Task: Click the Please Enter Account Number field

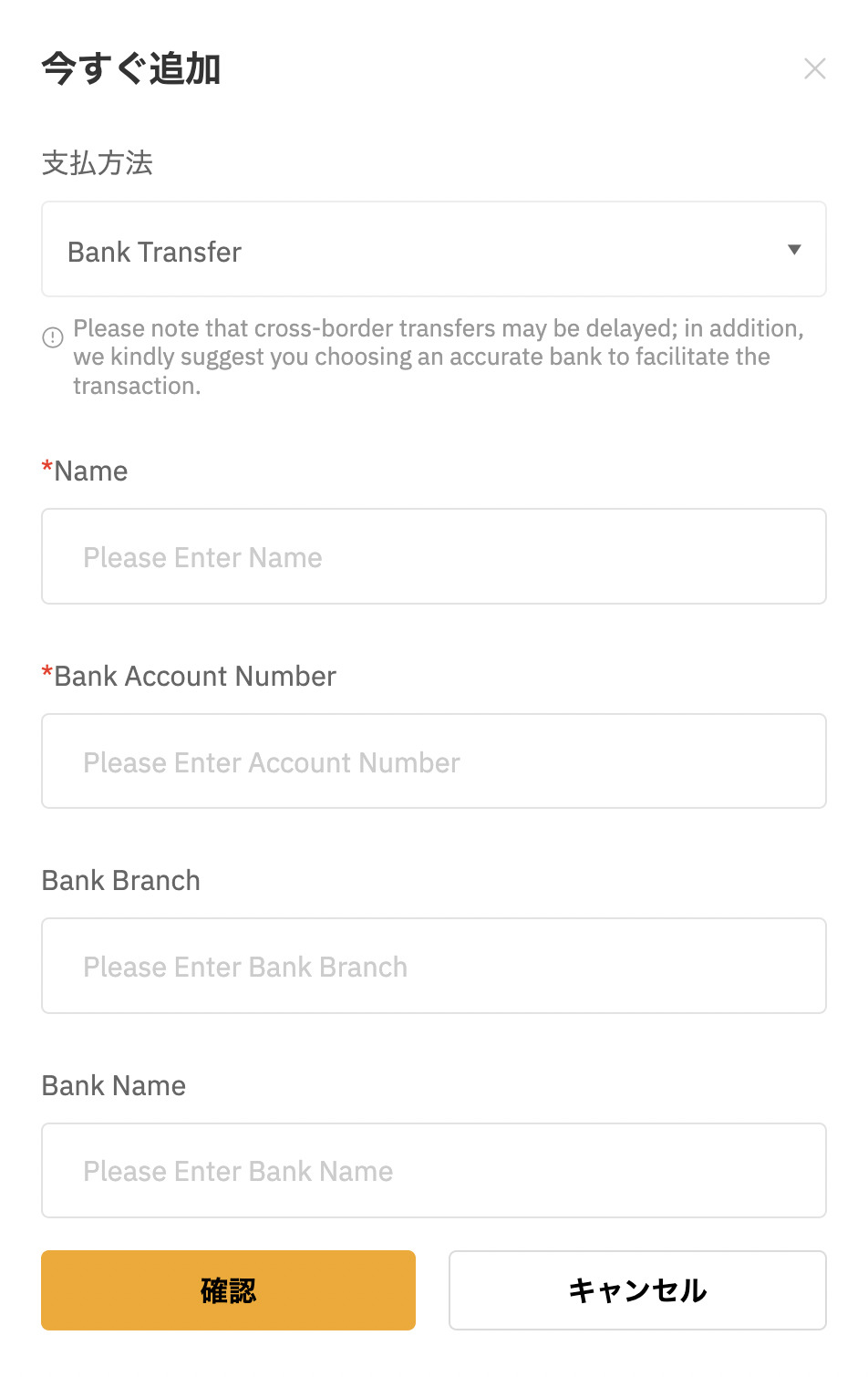Action: click(x=434, y=761)
